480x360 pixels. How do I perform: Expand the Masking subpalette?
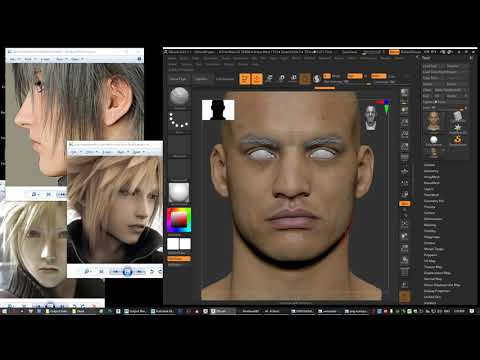pyautogui.click(x=430, y=225)
